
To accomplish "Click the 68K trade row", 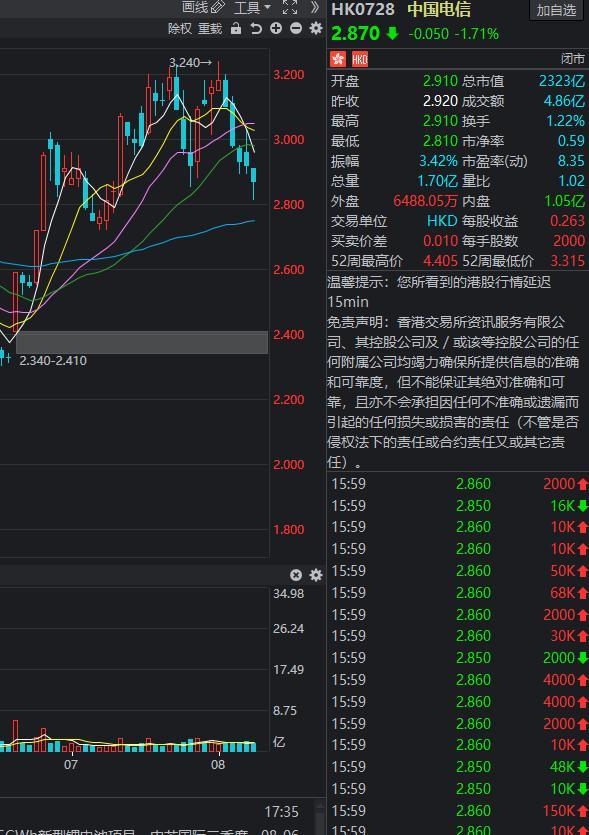I will [x=460, y=593].
